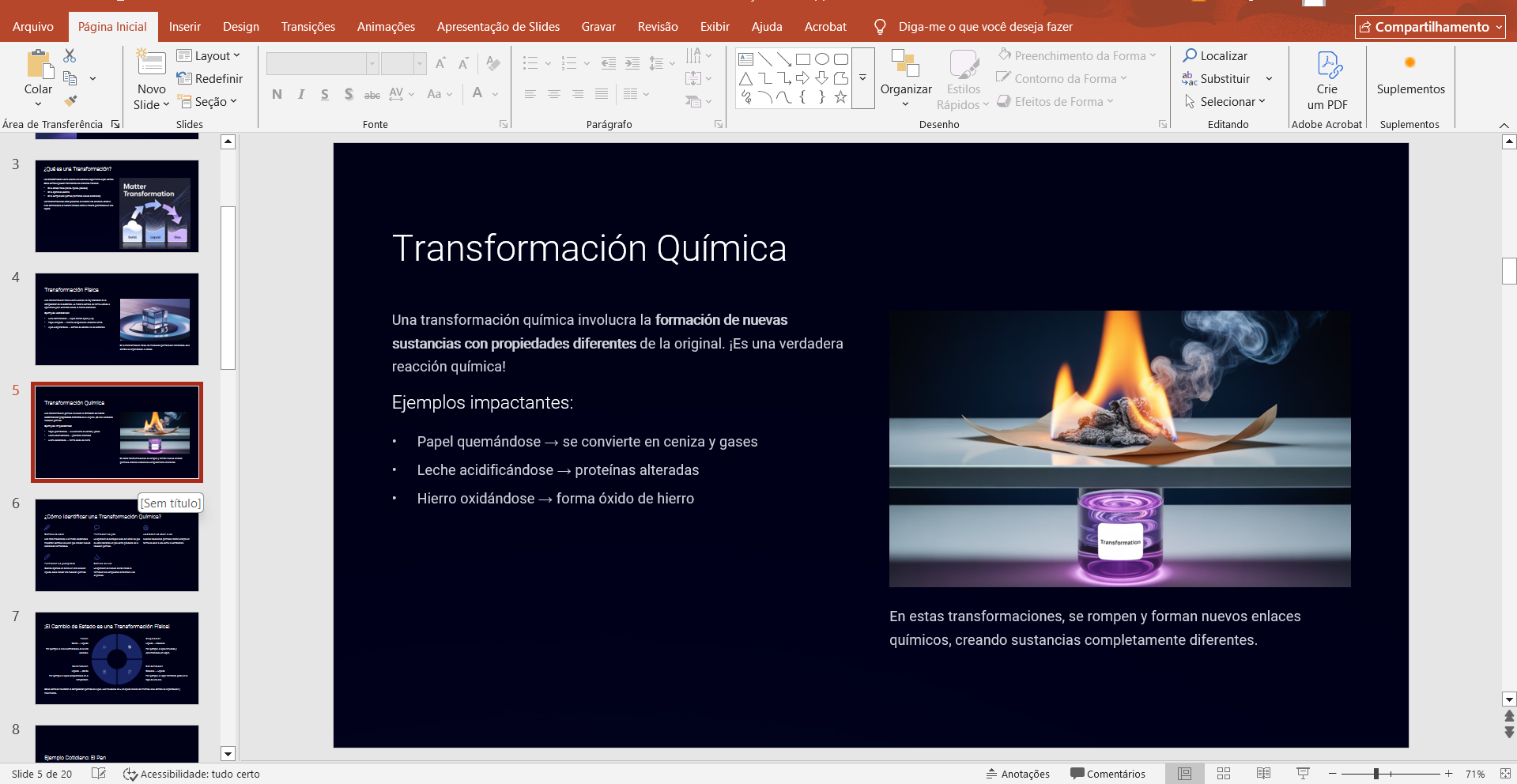Click the increase font size icon
The image size is (1517, 784).
(x=440, y=63)
